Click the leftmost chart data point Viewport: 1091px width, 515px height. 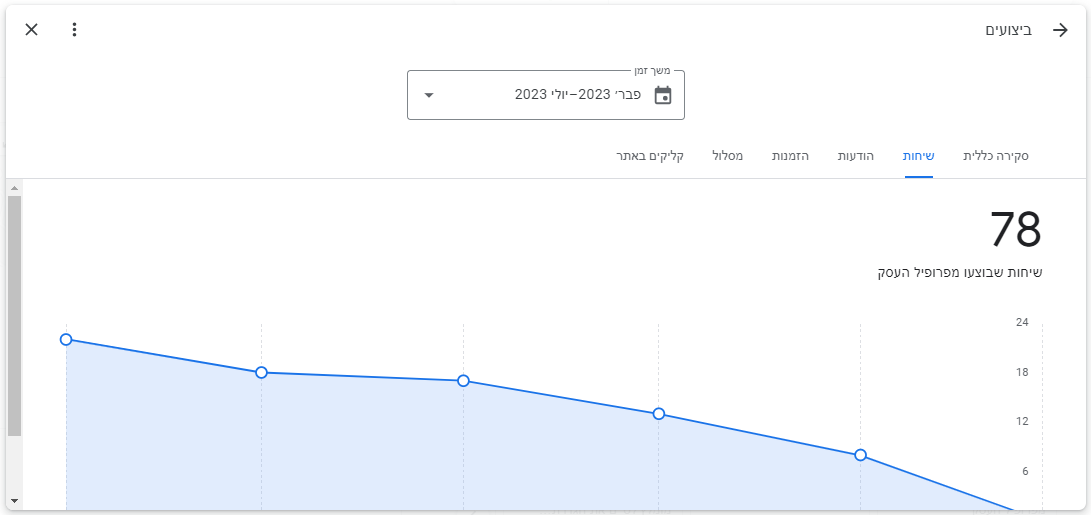(66, 339)
